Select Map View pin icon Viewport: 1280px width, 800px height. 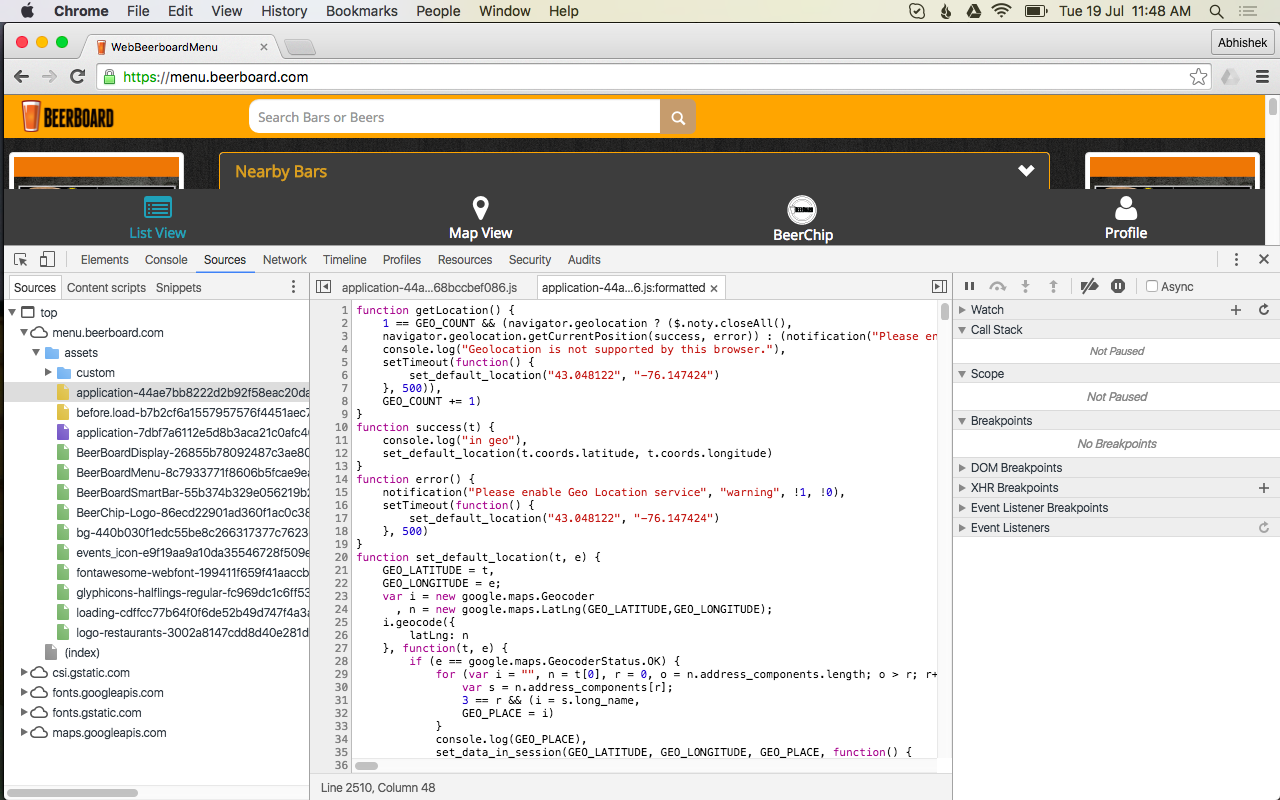pyautogui.click(x=481, y=208)
